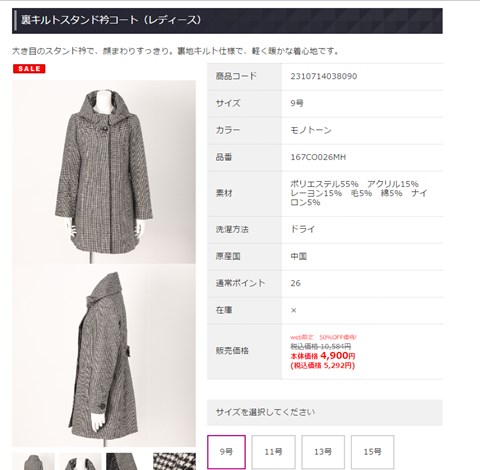Select size 11号 button
This screenshot has height=470, width=480.
(273, 452)
